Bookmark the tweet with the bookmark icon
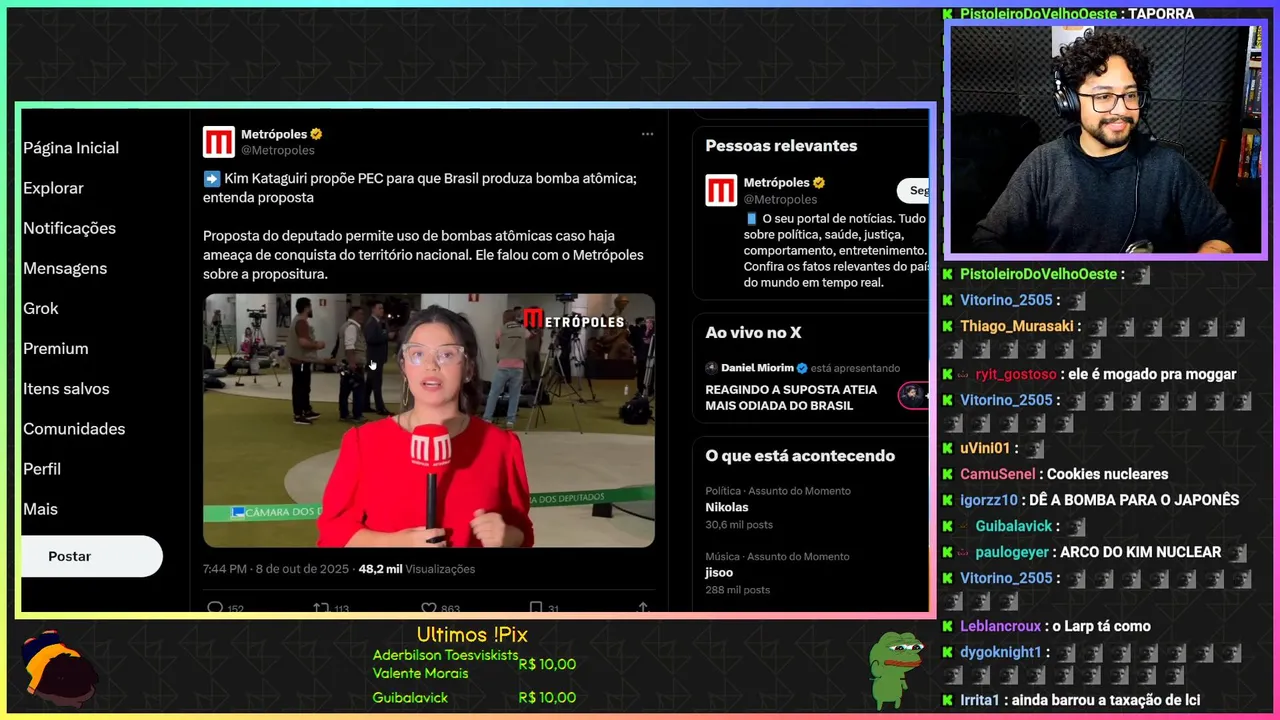This screenshot has width=1280, height=720. [536, 608]
